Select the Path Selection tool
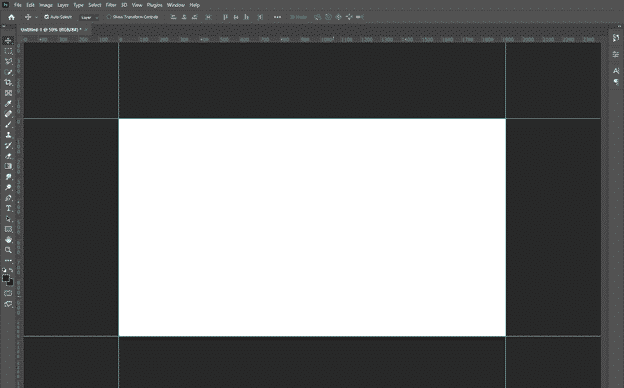This screenshot has width=624, height=388. [8, 218]
